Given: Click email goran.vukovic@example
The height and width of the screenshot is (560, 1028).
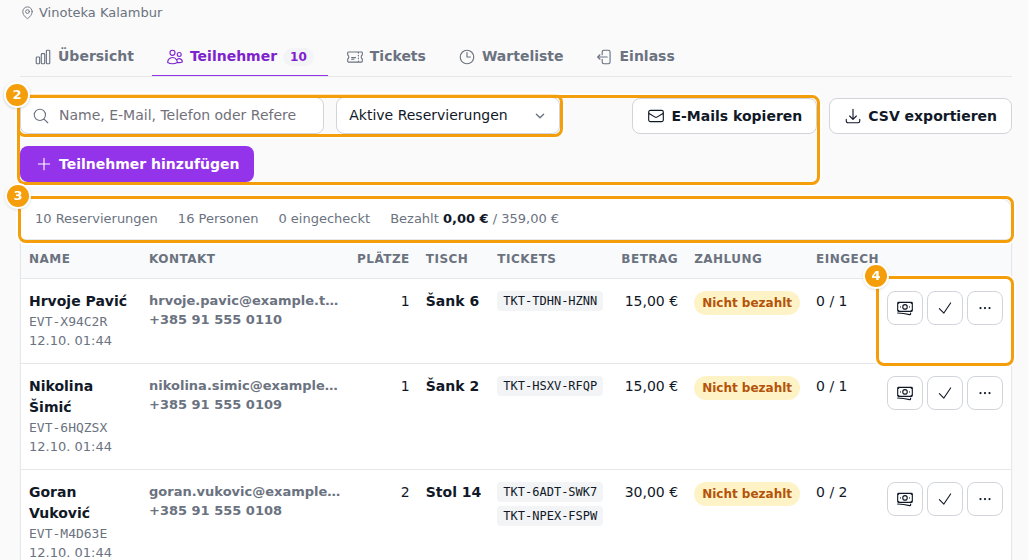Looking at the screenshot, I should tap(245, 492).
